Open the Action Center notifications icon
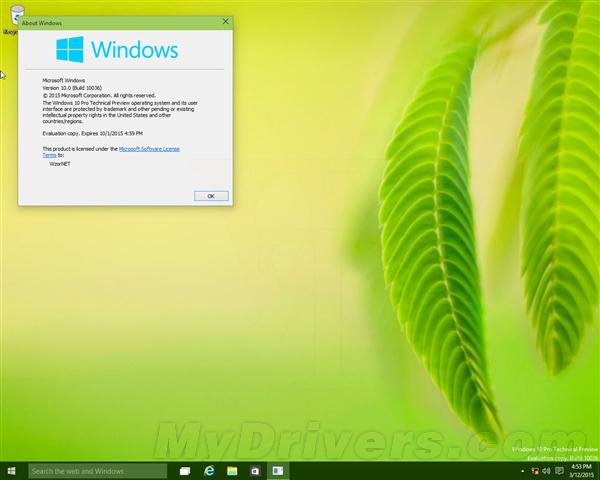Screen dimensions: 600x480 (x=557, y=470)
